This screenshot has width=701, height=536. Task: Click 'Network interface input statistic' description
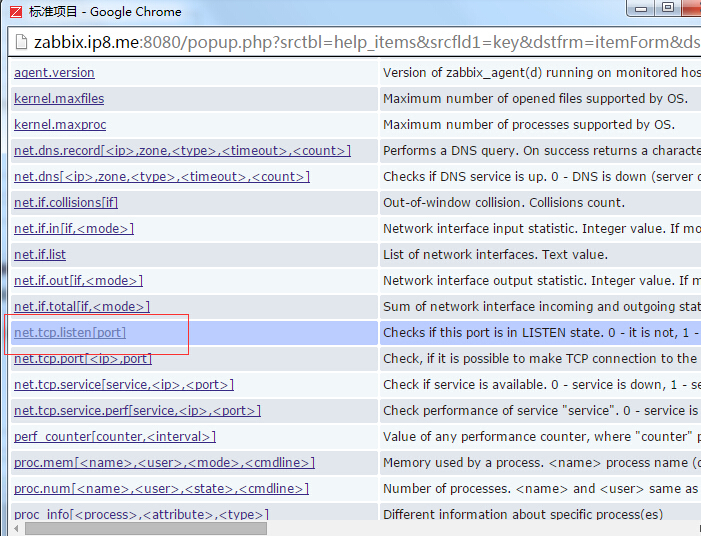coord(542,228)
